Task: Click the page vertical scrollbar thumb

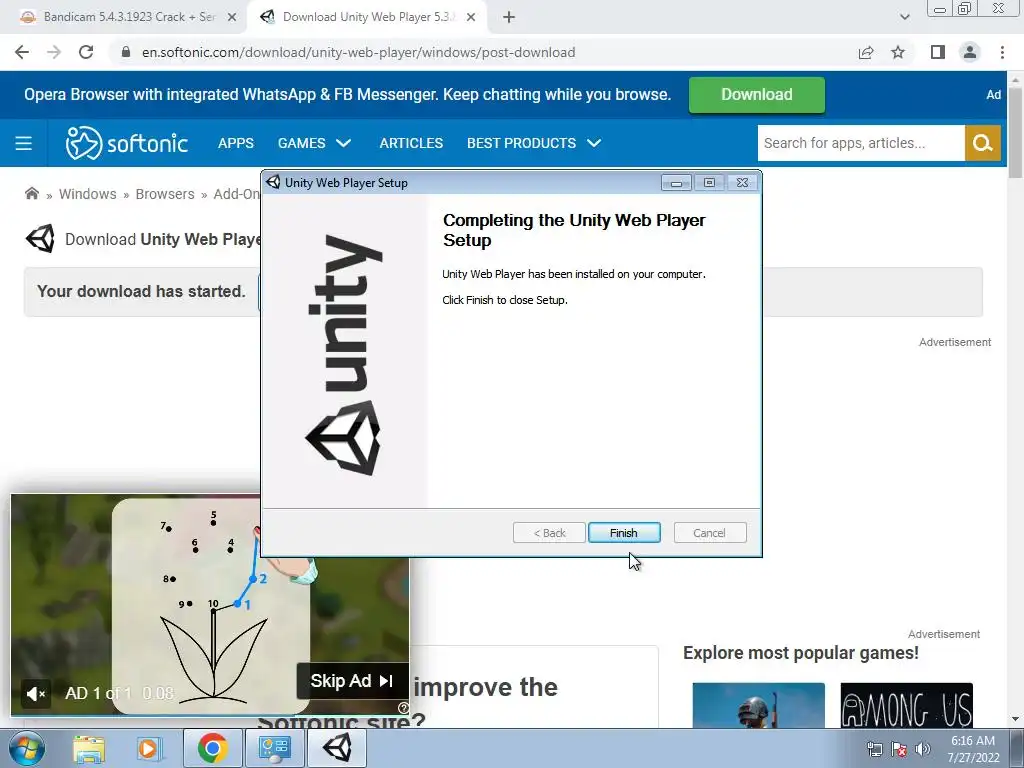Action: click(x=1016, y=131)
